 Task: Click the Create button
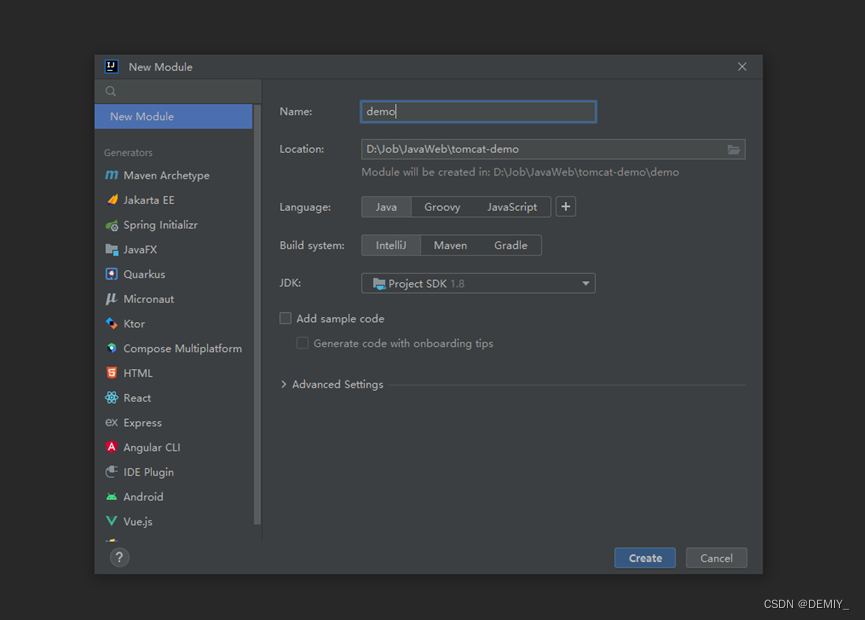click(x=645, y=558)
